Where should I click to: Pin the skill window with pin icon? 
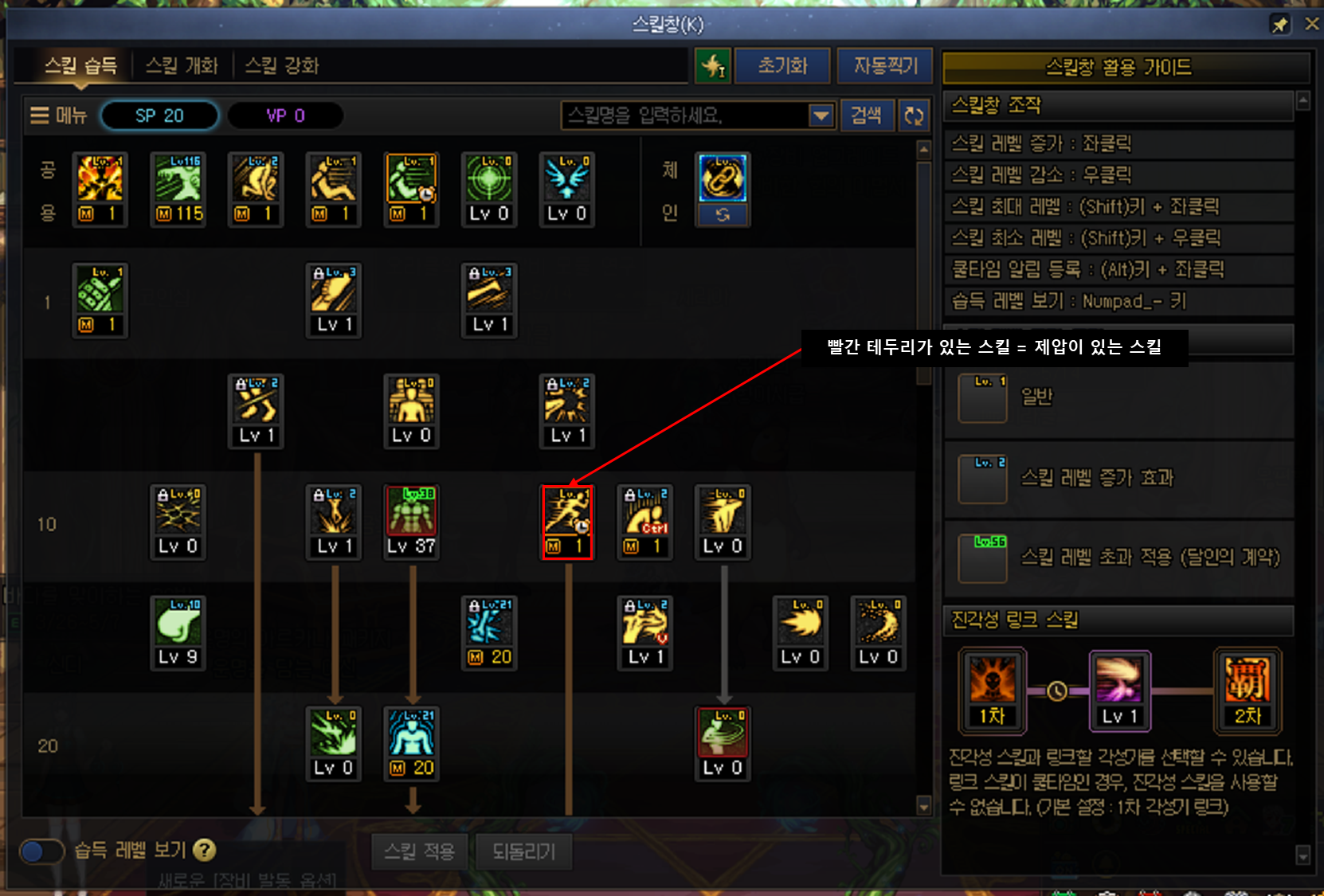(1279, 25)
